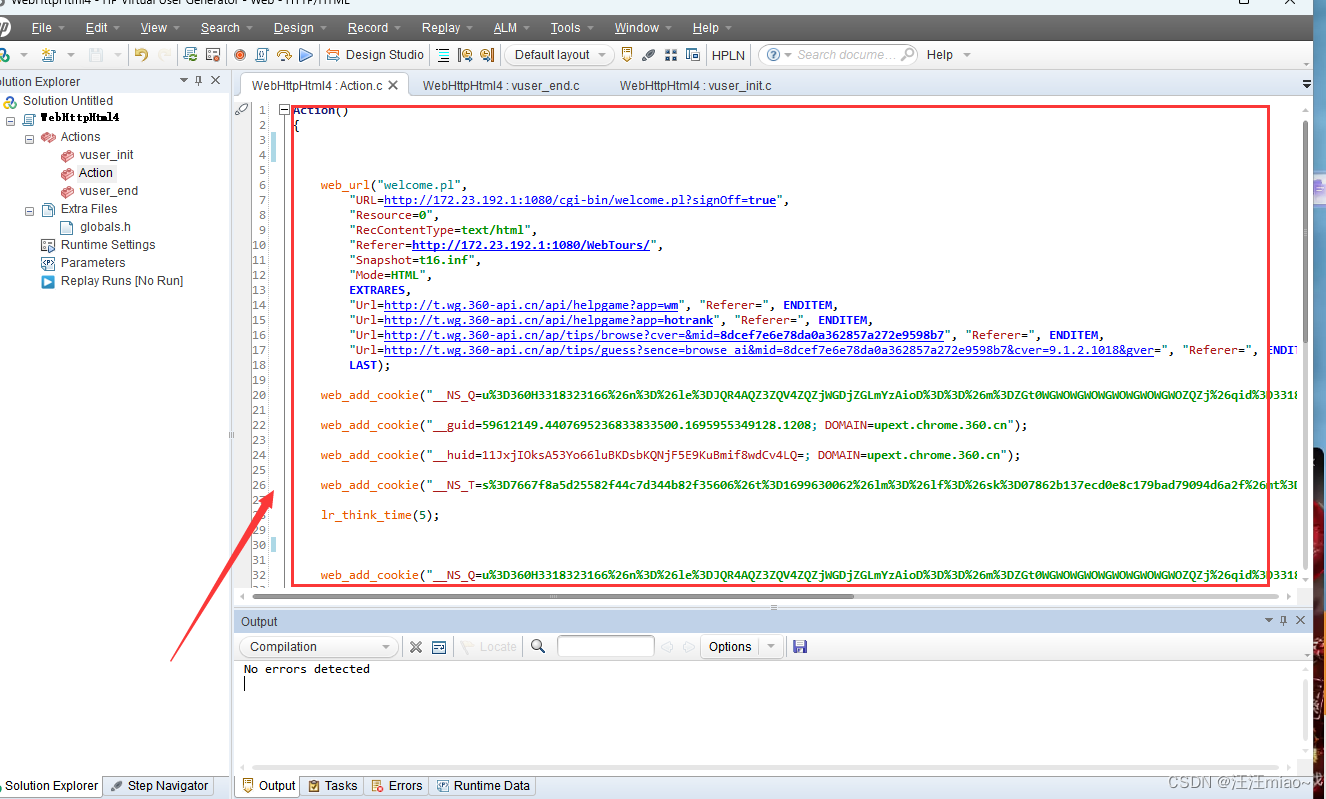The width and height of the screenshot is (1326, 799).
Task: Click the recording options toolbar icon
Action: coord(213,55)
